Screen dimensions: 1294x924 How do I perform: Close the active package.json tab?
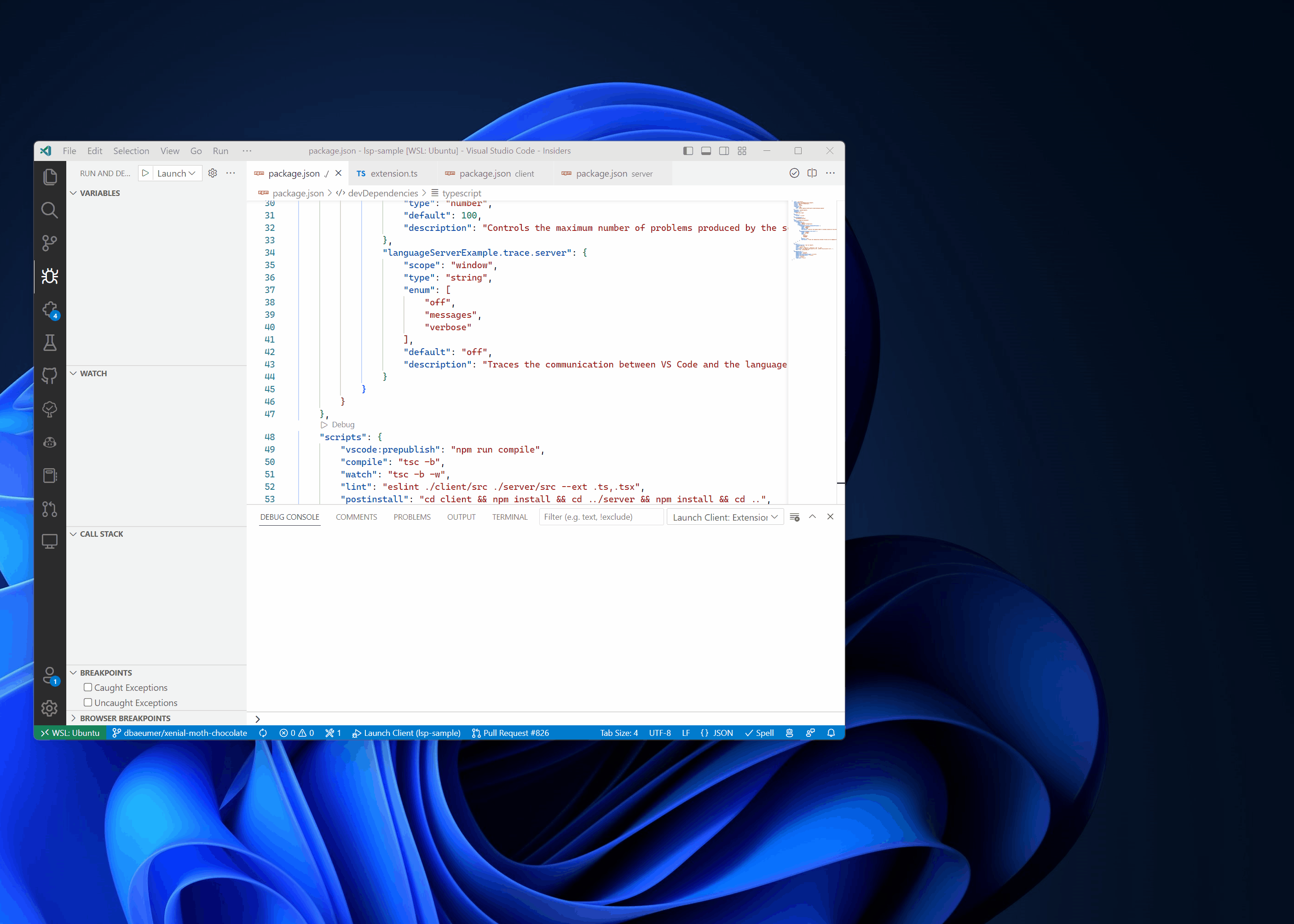(339, 173)
